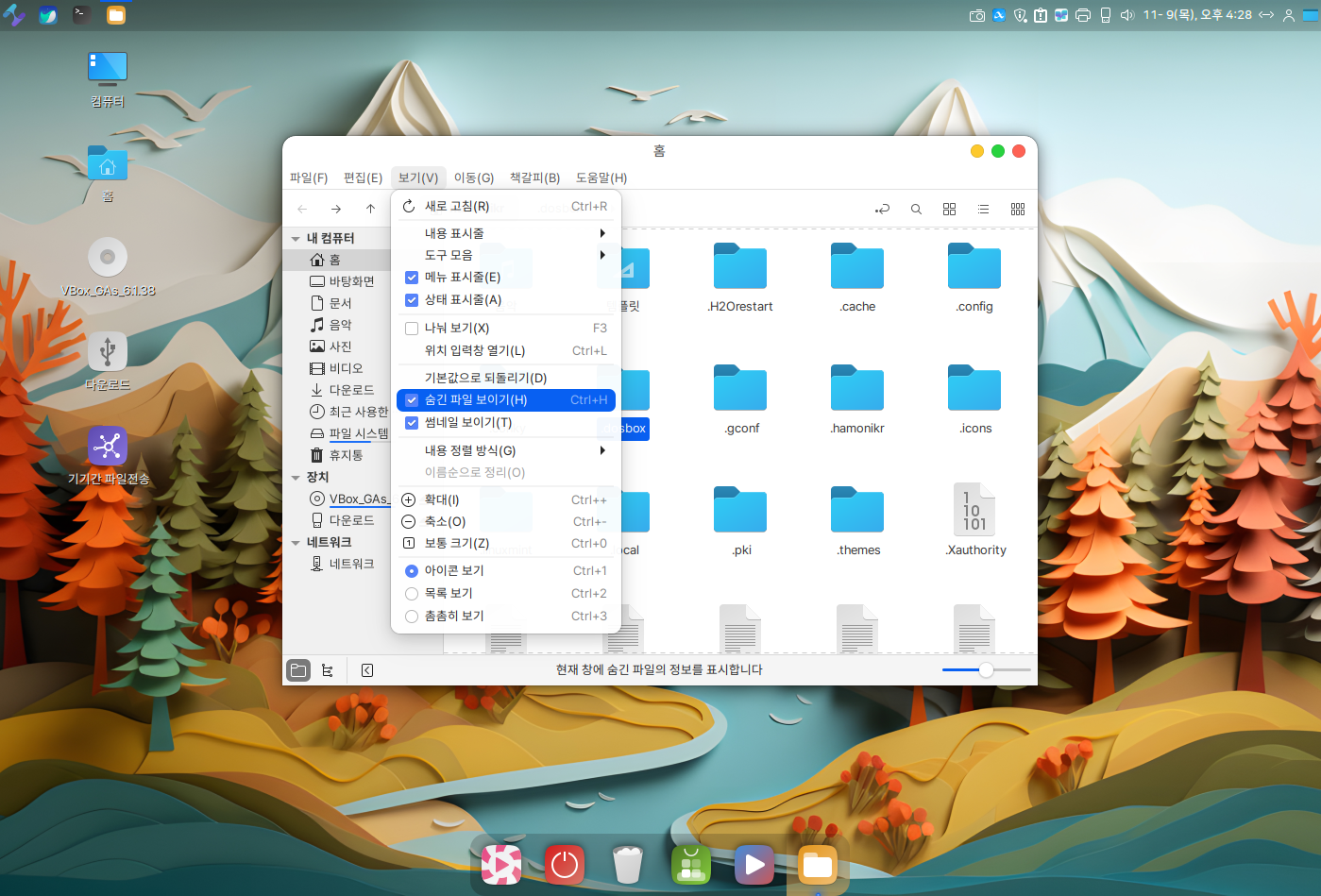Adjust the icon zoom slider
The width and height of the screenshot is (1321, 896).
[986, 670]
